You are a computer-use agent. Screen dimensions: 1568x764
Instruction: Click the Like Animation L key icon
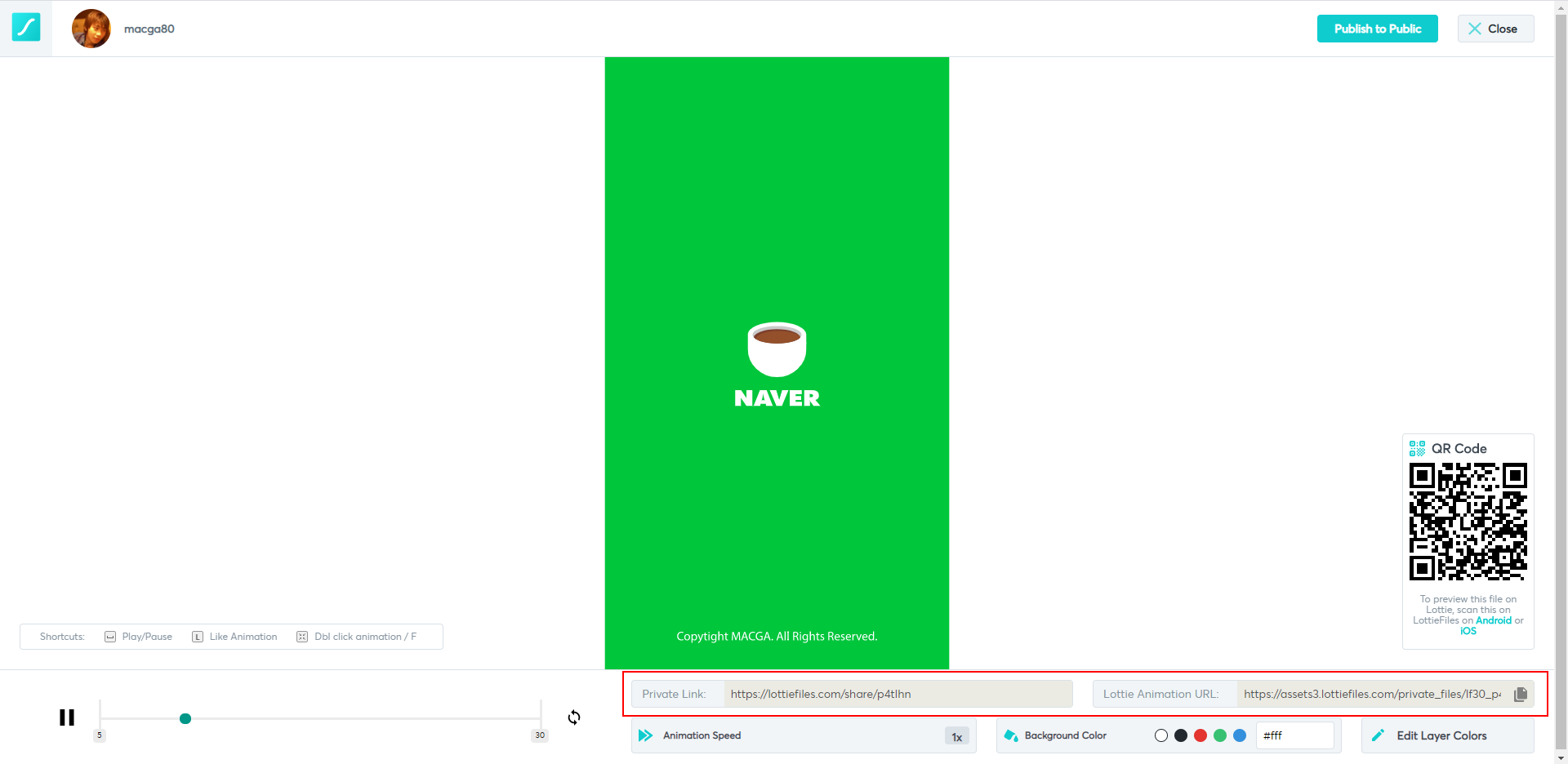(x=198, y=637)
